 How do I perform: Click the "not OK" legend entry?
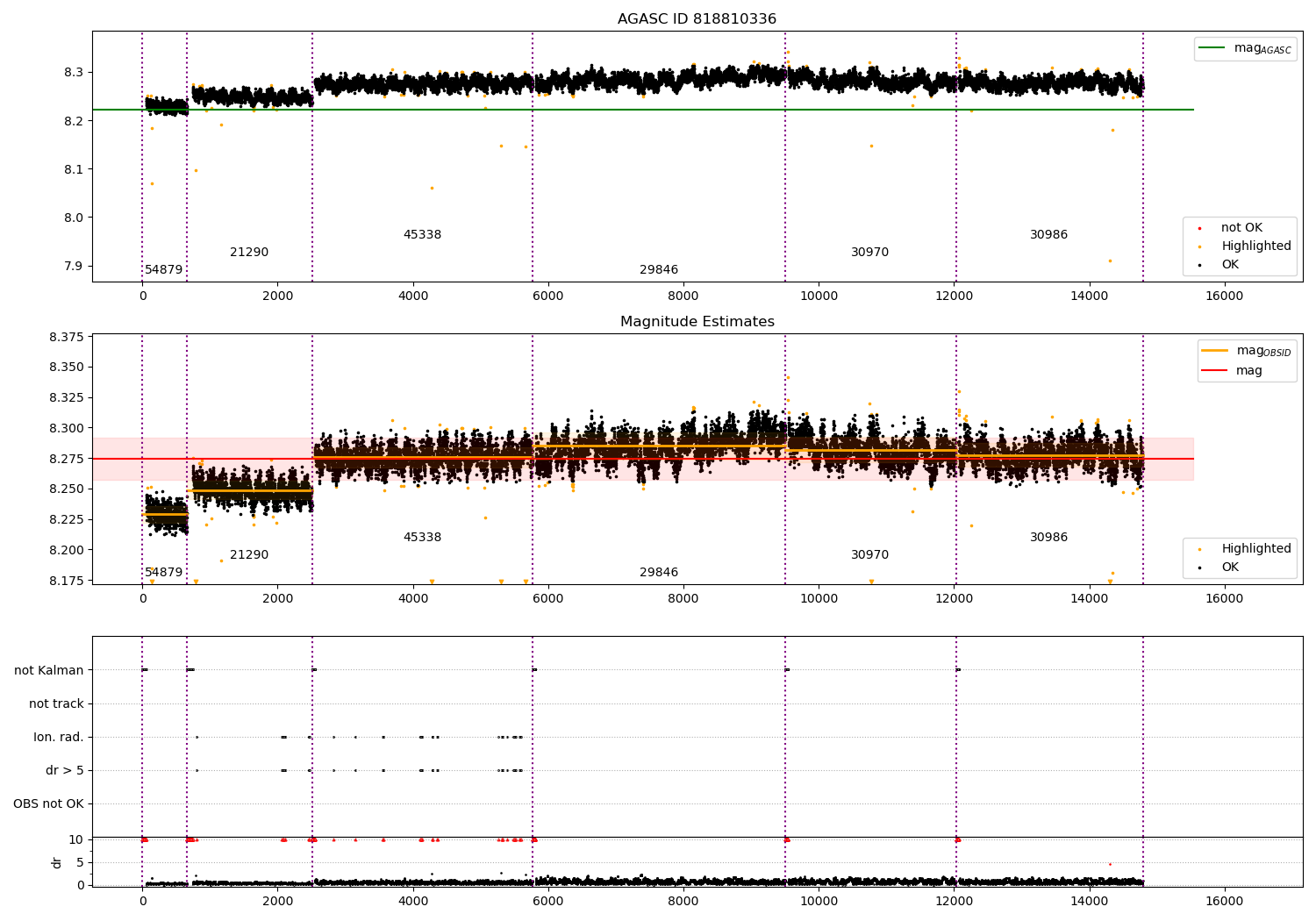click(1241, 228)
